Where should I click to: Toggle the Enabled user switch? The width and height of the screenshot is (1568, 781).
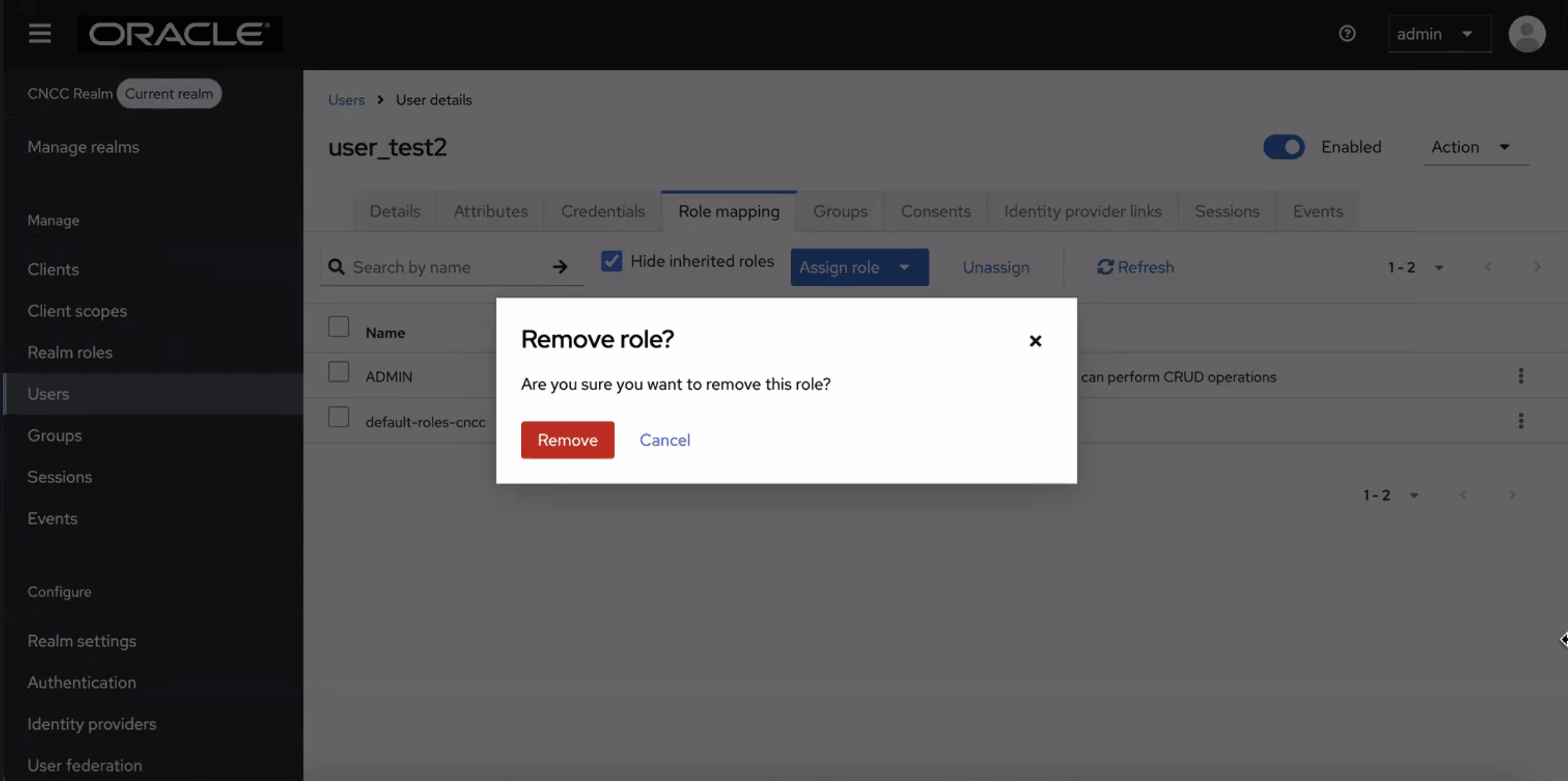point(1284,147)
